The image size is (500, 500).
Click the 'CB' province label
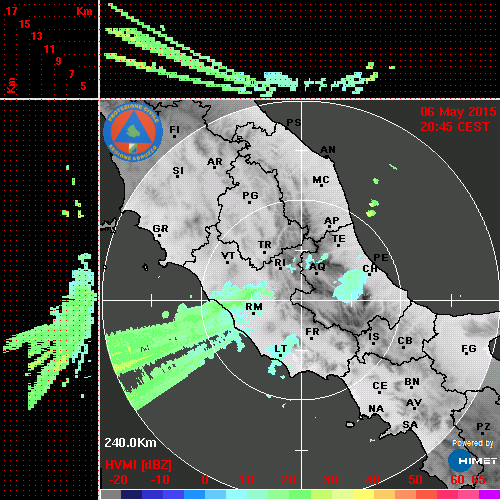point(405,341)
